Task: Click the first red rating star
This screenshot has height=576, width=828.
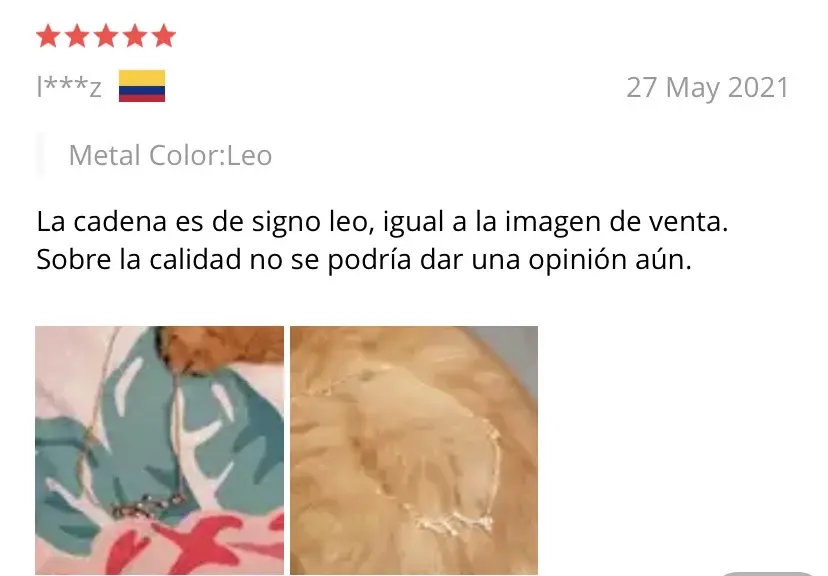Action: [x=48, y=36]
